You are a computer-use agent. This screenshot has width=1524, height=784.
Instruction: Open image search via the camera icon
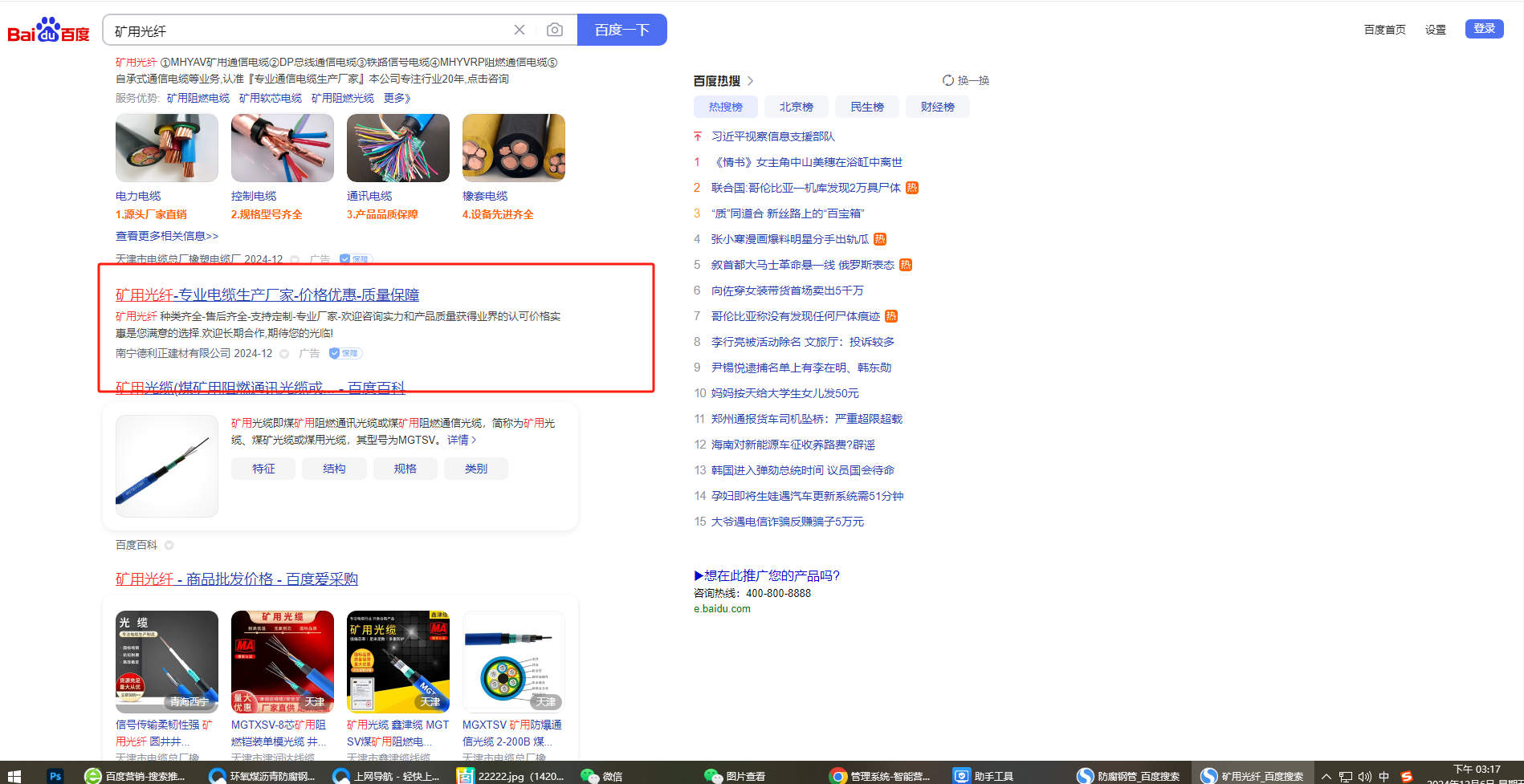[554, 30]
